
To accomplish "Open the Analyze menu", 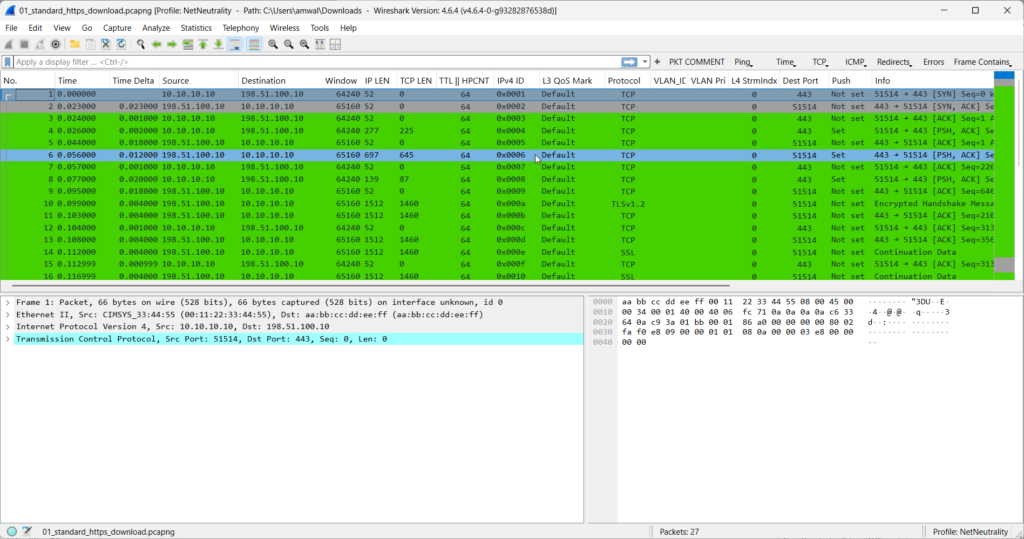I will 155,28.
